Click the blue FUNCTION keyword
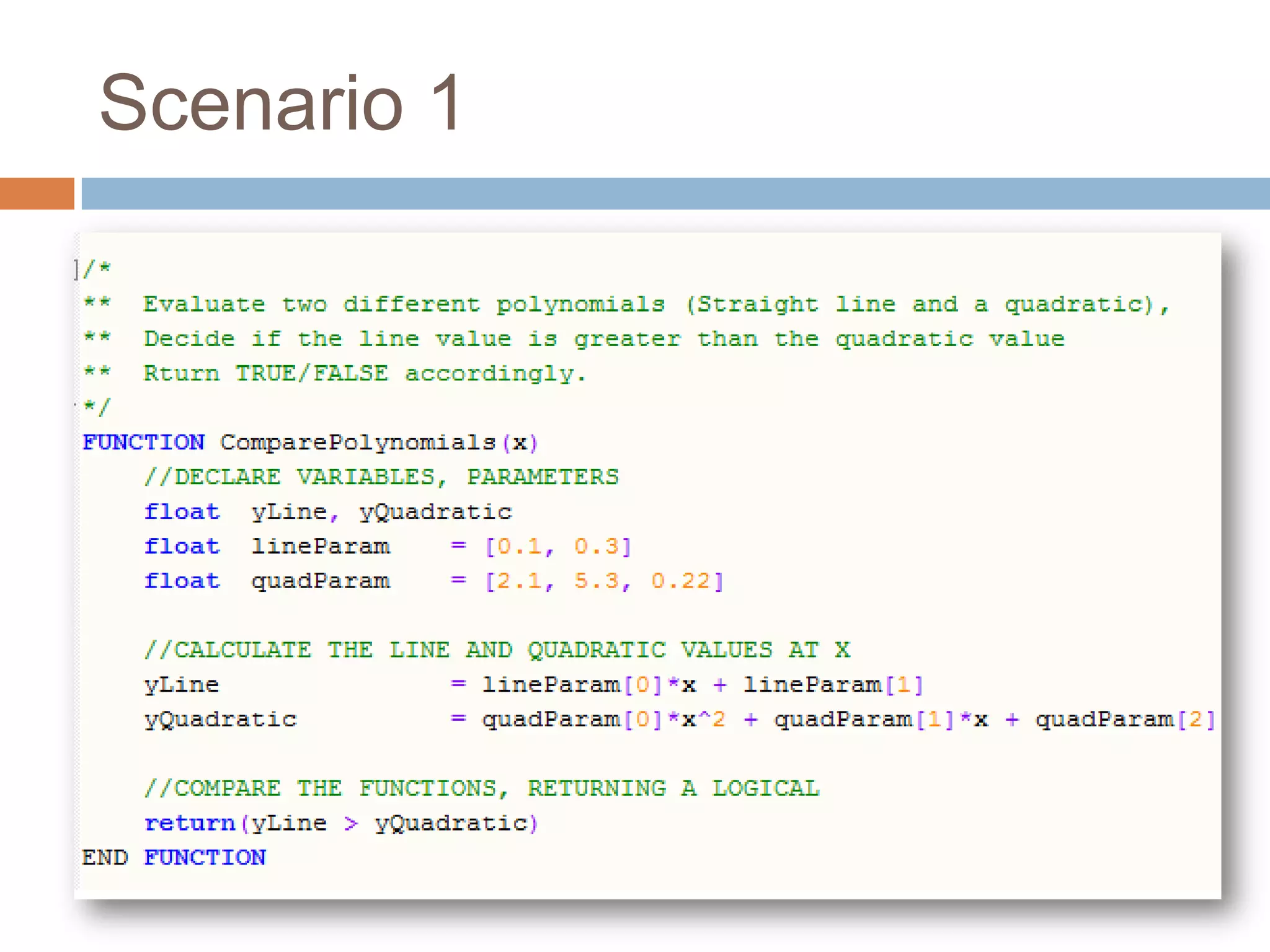Screen dimensions: 1270x952 143,443
